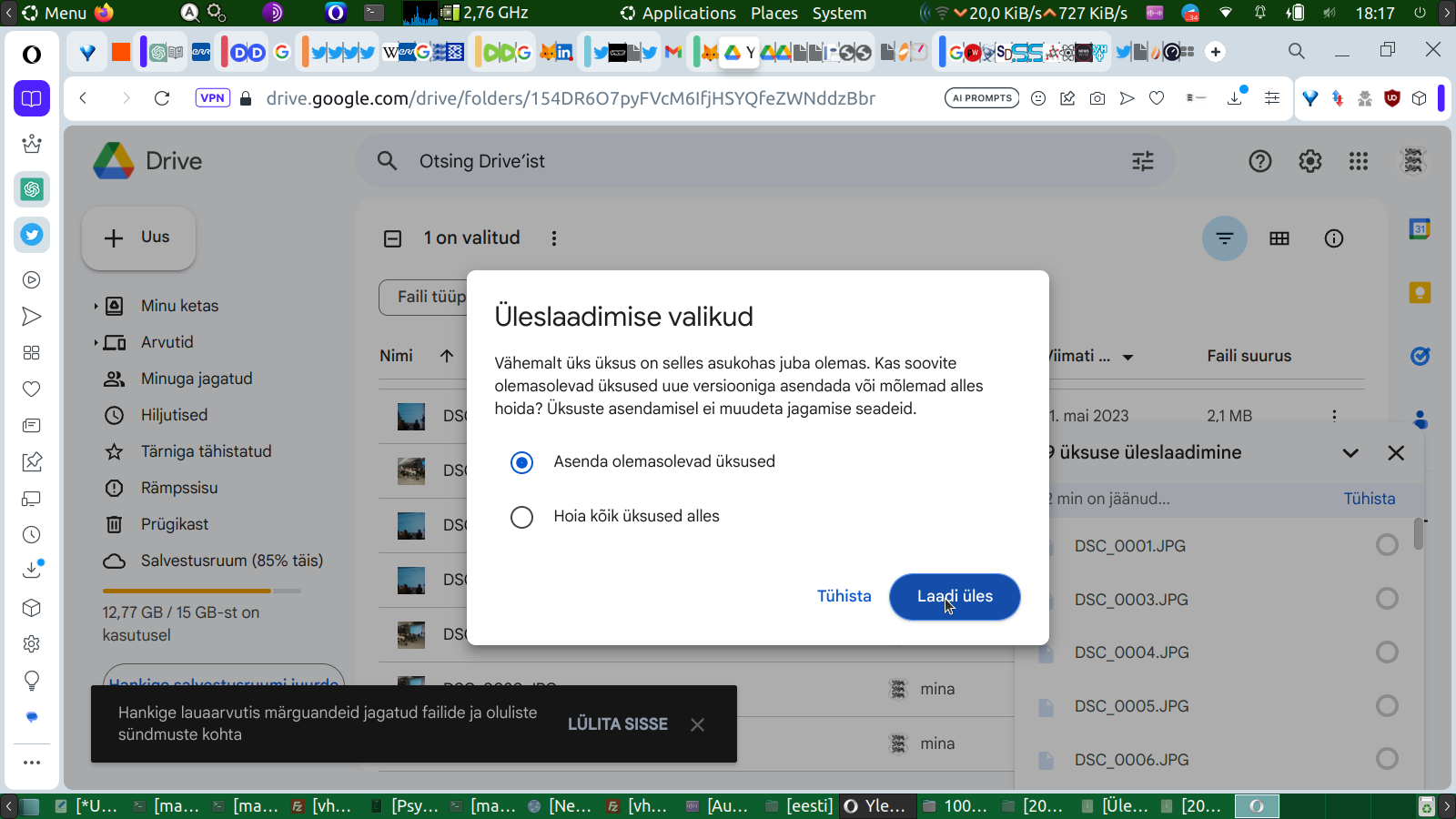Collapse the upload progress panel
Viewport: 1456px width, 819px height.
[x=1350, y=453]
